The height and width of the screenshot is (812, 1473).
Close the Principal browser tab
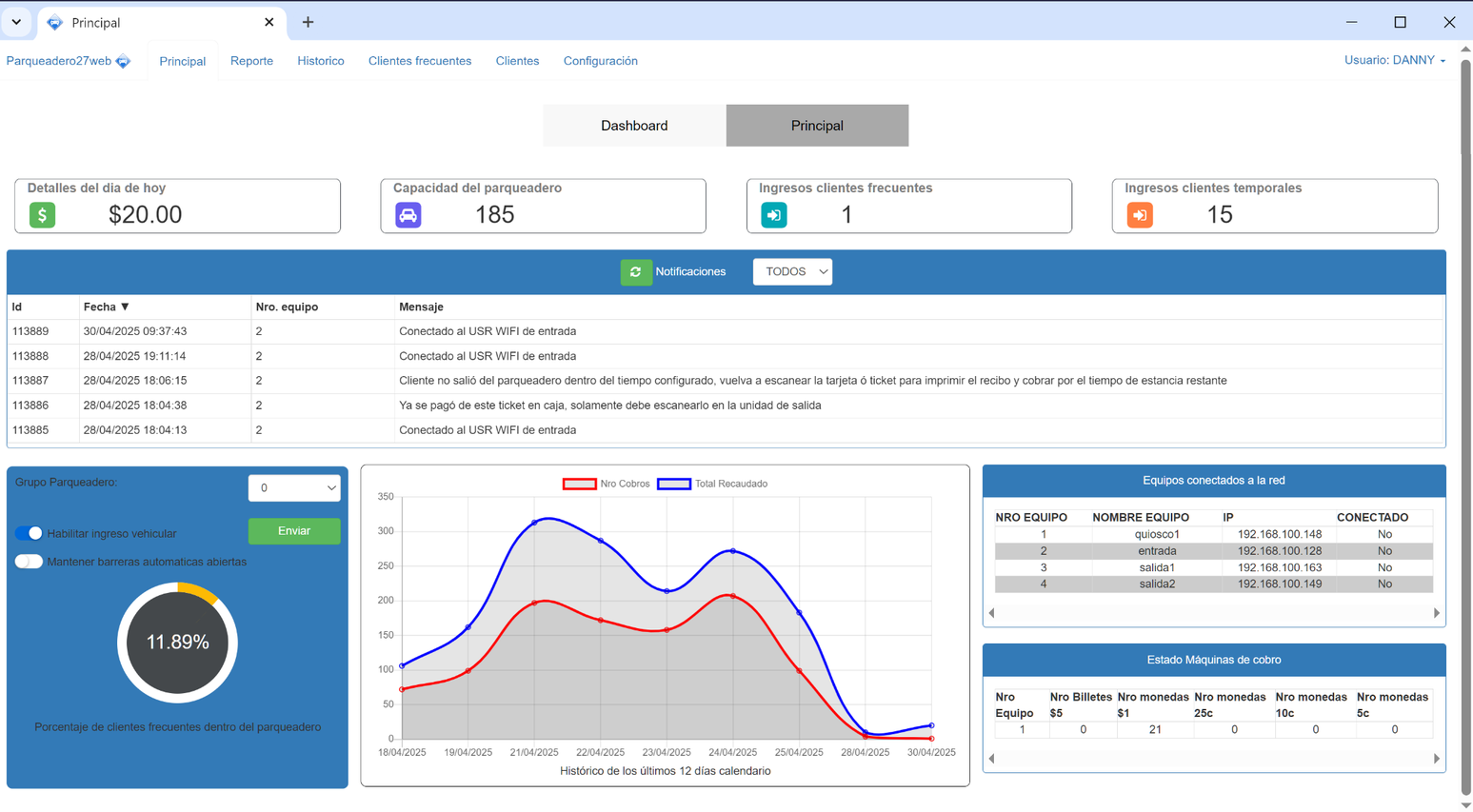click(x=269, y=22)
